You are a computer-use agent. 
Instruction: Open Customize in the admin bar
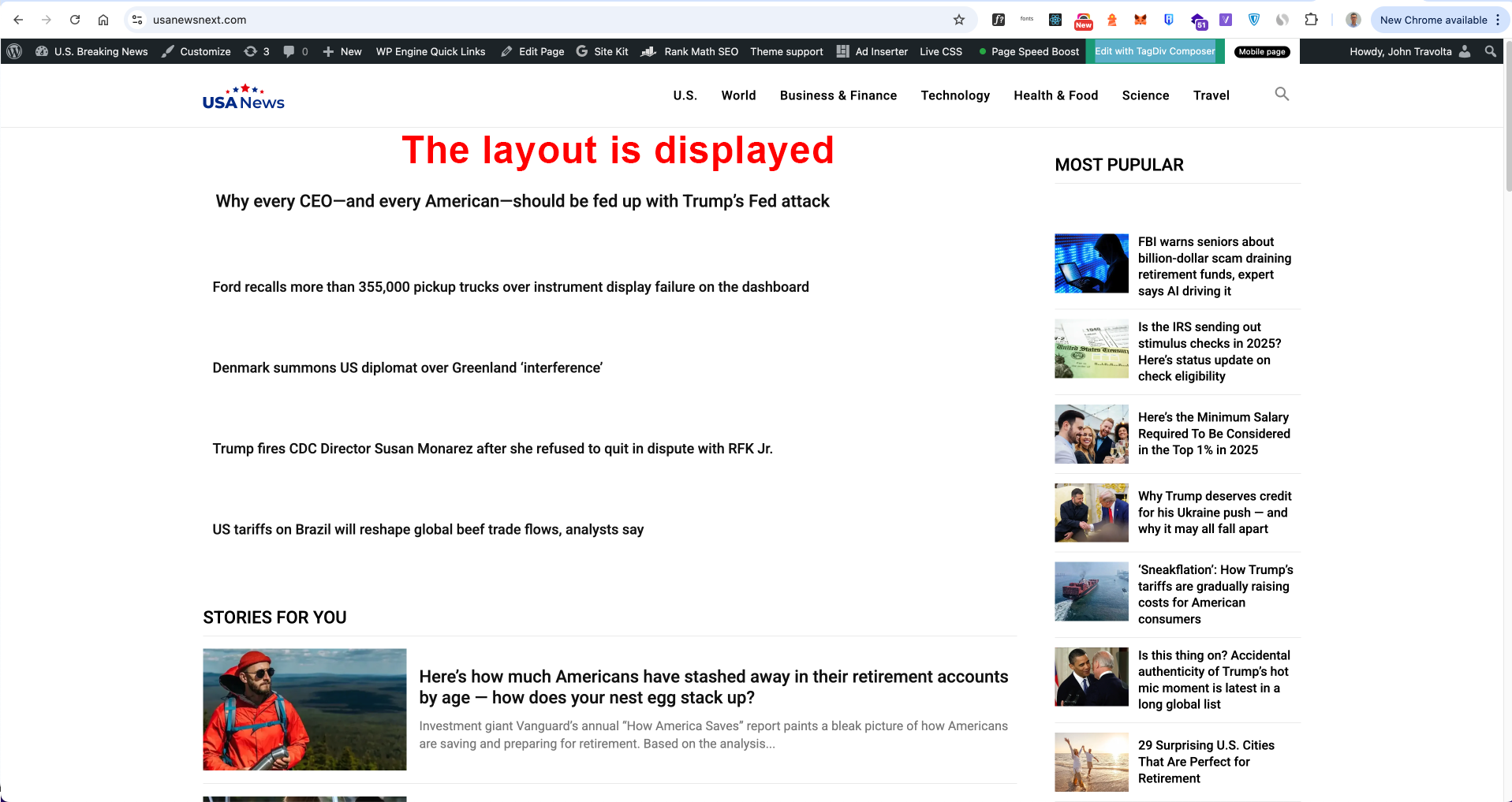pyautogui.click(x=196, y=51)
